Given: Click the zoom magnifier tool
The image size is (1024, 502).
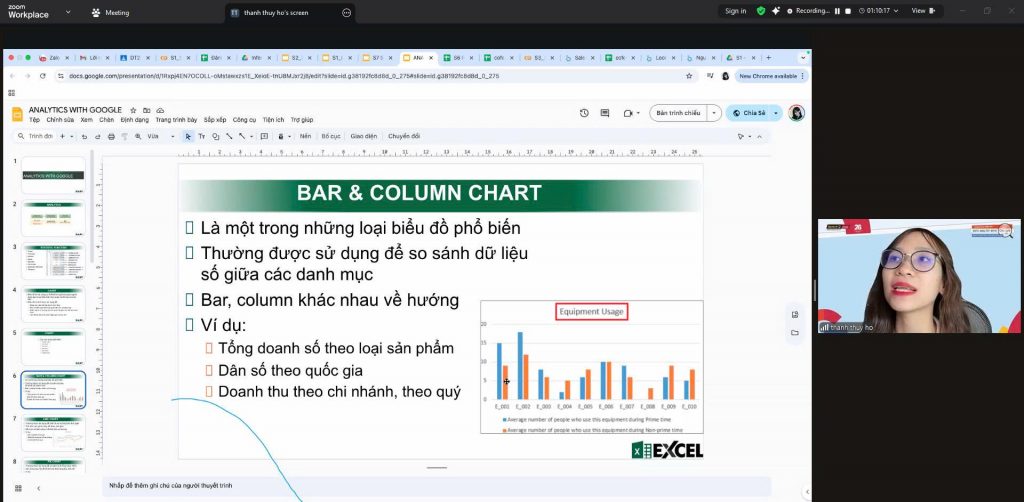Looking at the screenshot, I should tap(138, 136).
